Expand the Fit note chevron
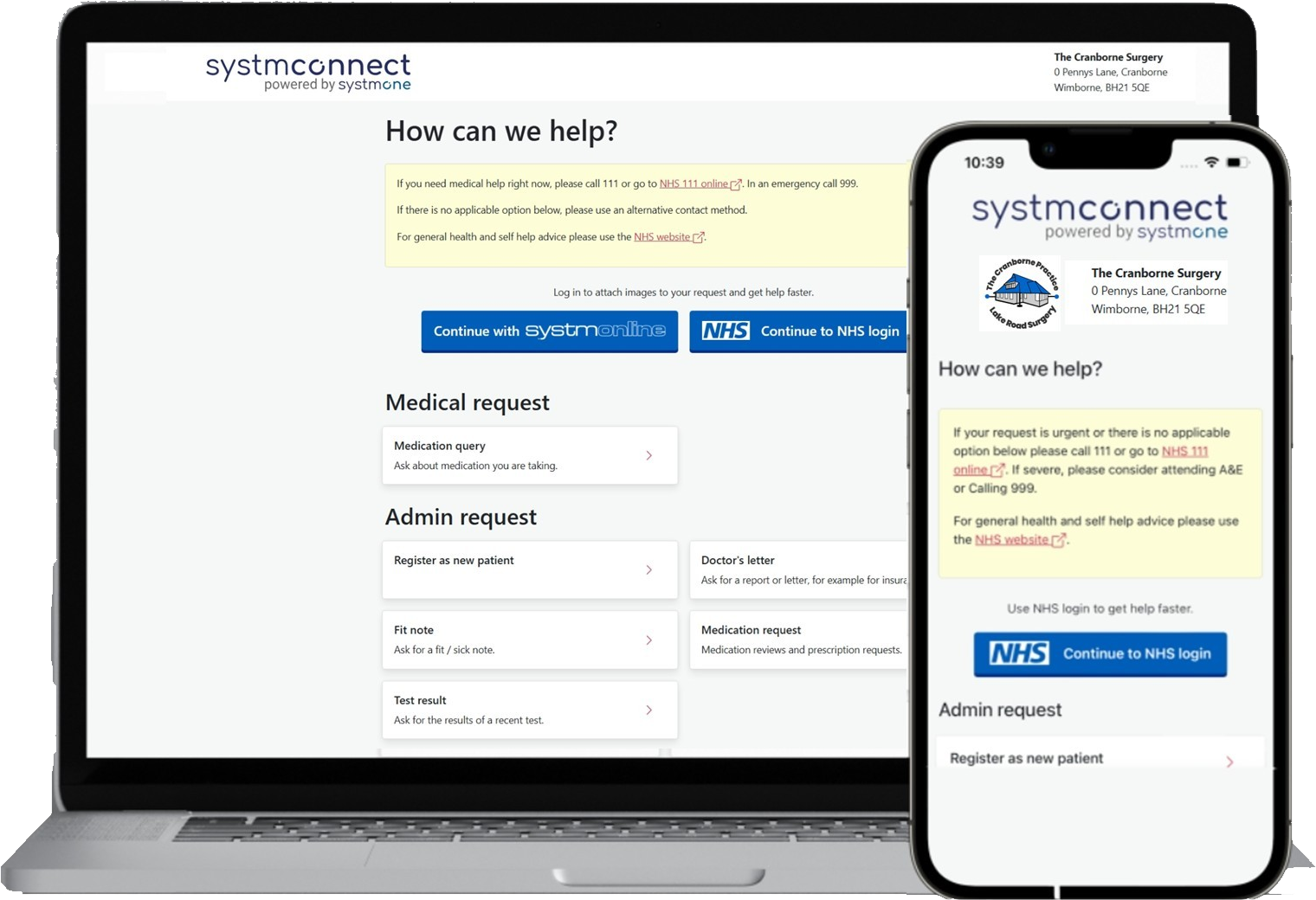The image size is (1316, 900). [649, 640]
